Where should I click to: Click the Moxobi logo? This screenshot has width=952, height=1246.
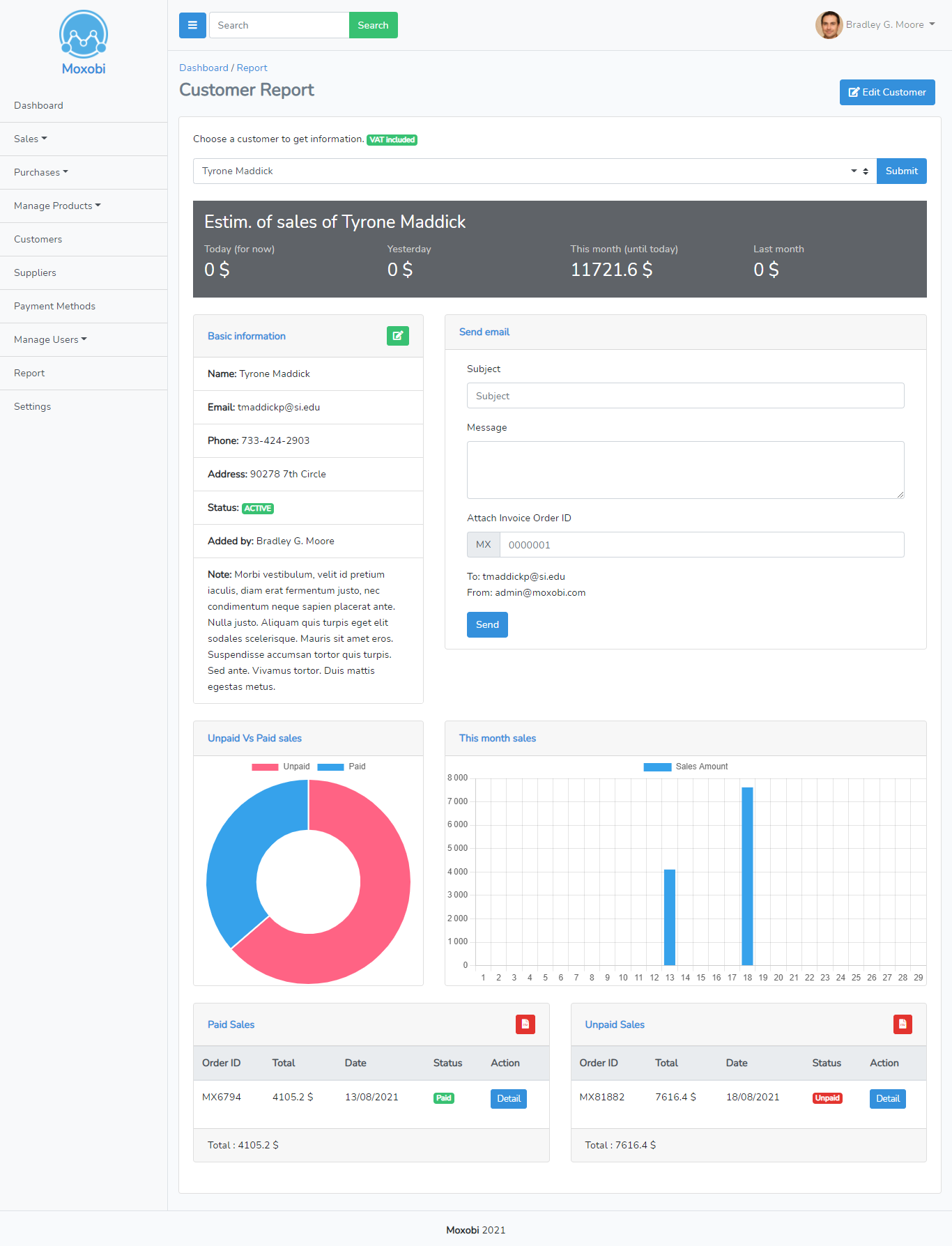click(84, 43)
